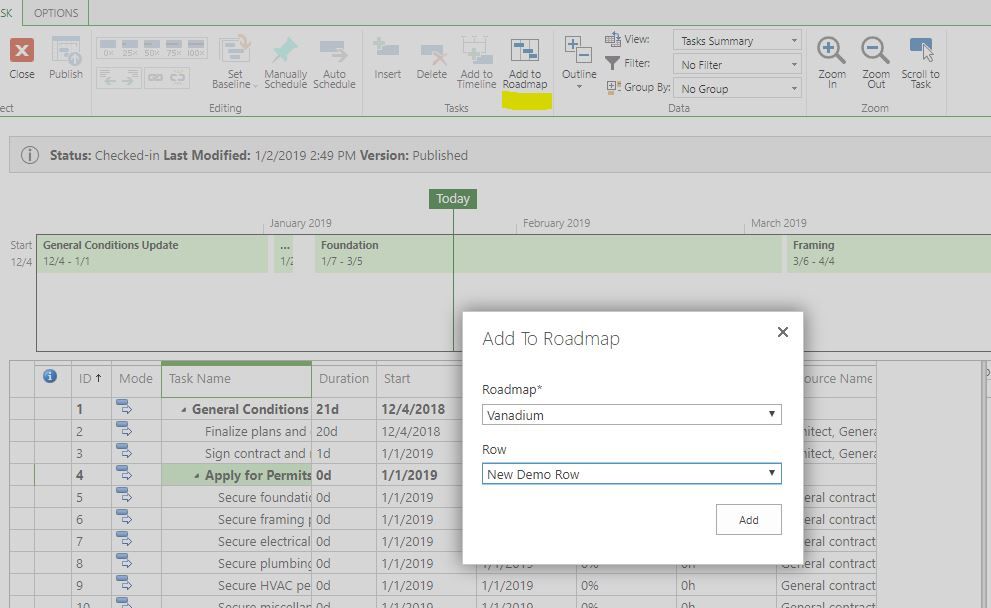Click the Mode column header
The height and width of the screenshot is (608, 991).
coord(136,379)
